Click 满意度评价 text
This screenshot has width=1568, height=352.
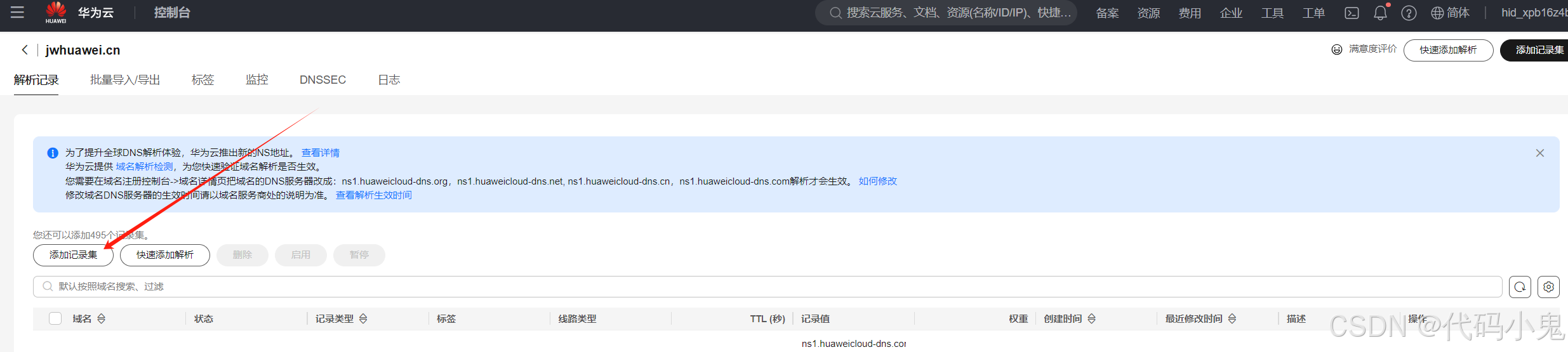pos(1372,49)
